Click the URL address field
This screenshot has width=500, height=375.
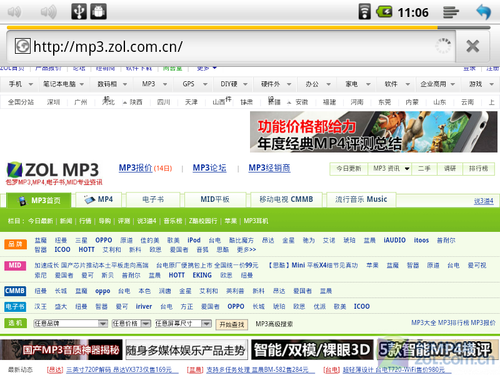click(231, 46)
